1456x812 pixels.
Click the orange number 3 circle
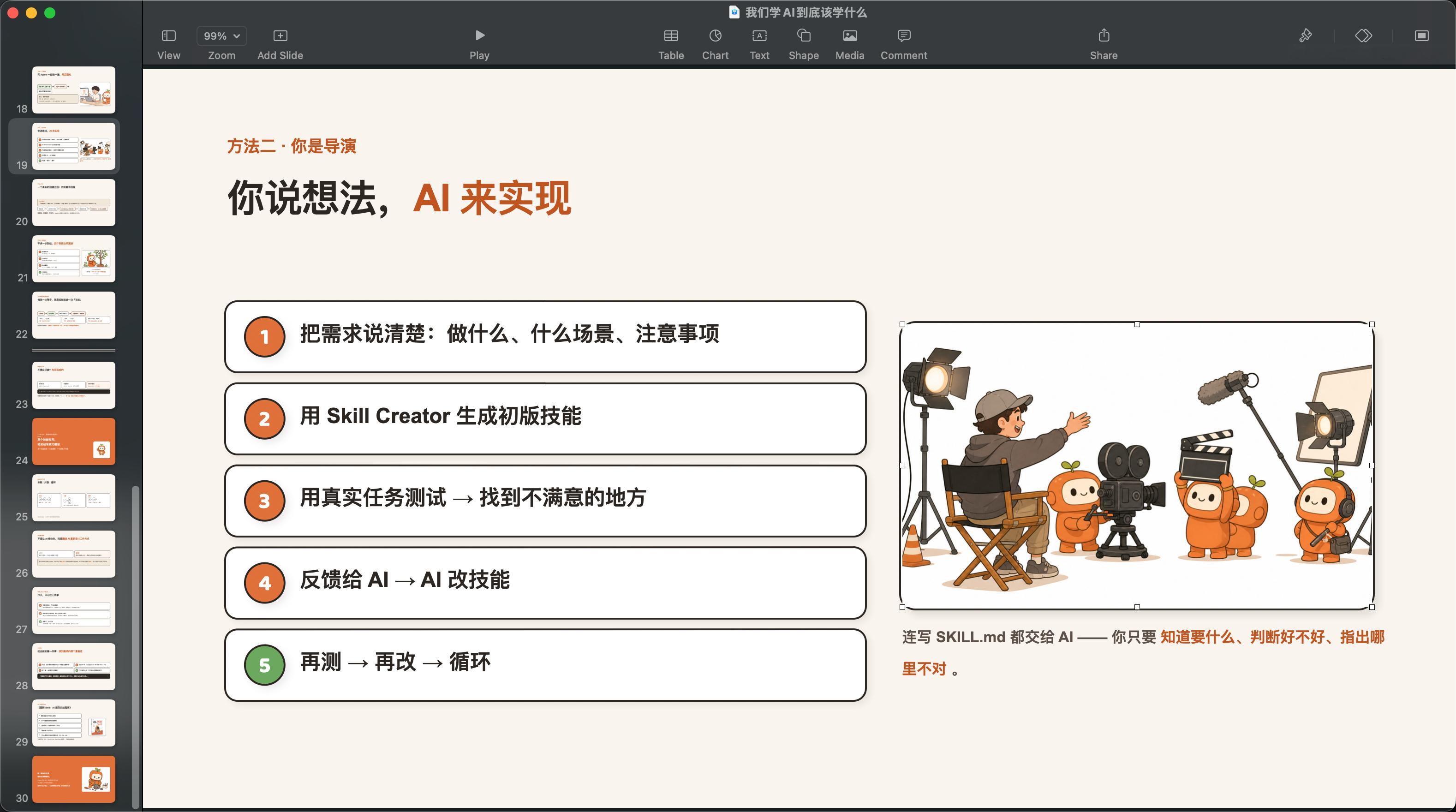[264, 501]
